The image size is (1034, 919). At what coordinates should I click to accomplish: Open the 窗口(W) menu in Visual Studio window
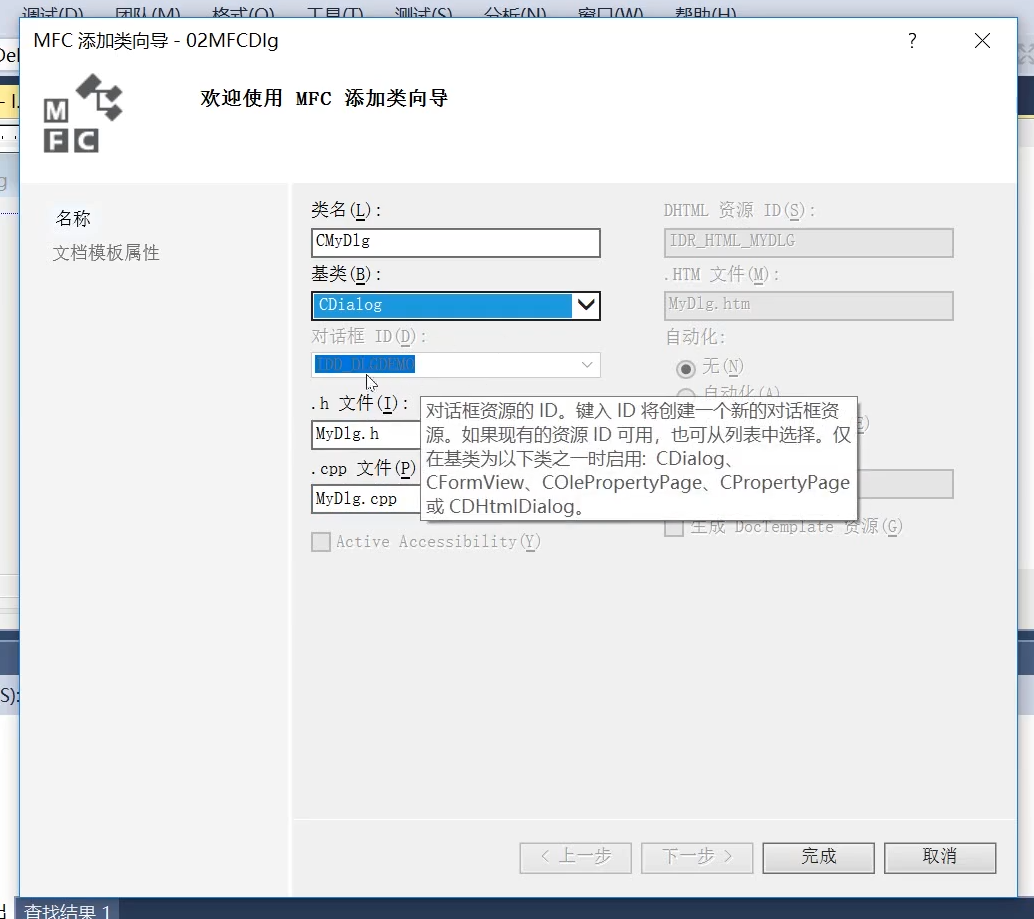click(x=611, y=13)
